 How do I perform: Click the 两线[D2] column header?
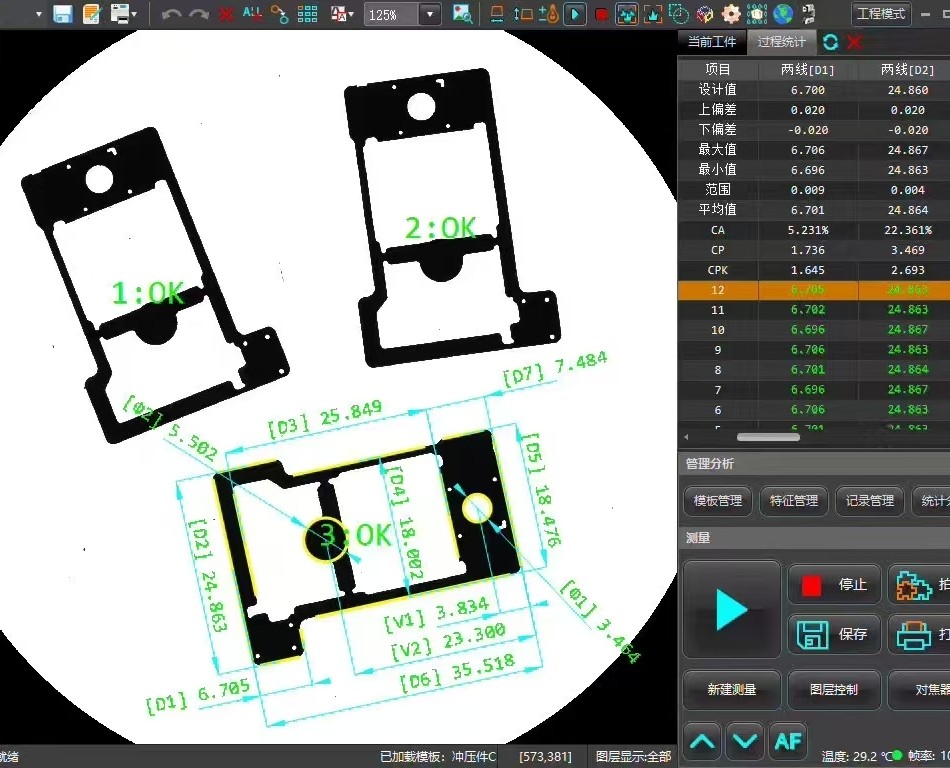pyautogui.click(x=907, y=70)
